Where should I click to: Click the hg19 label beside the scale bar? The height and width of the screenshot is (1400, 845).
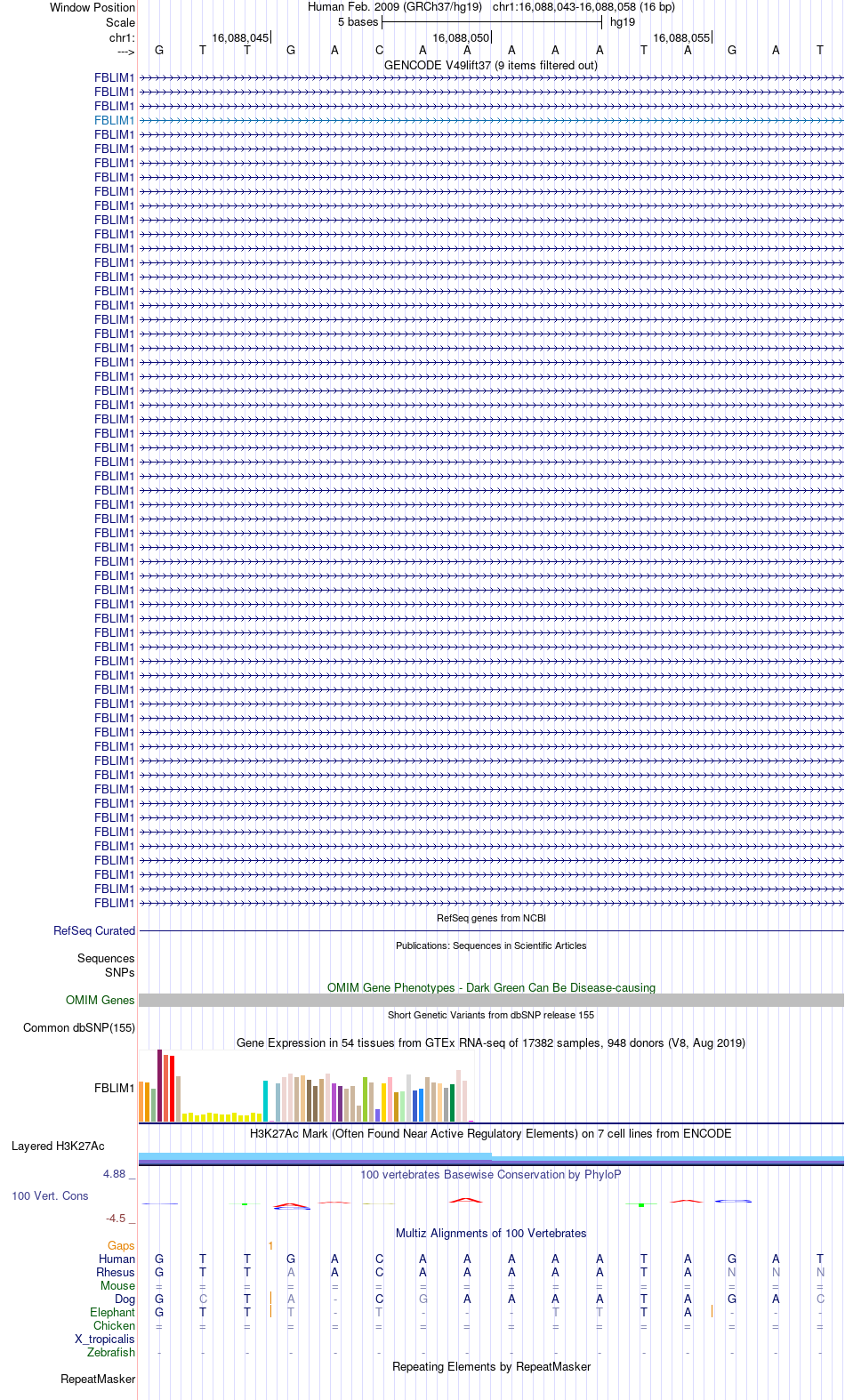[x=623, y=21]
